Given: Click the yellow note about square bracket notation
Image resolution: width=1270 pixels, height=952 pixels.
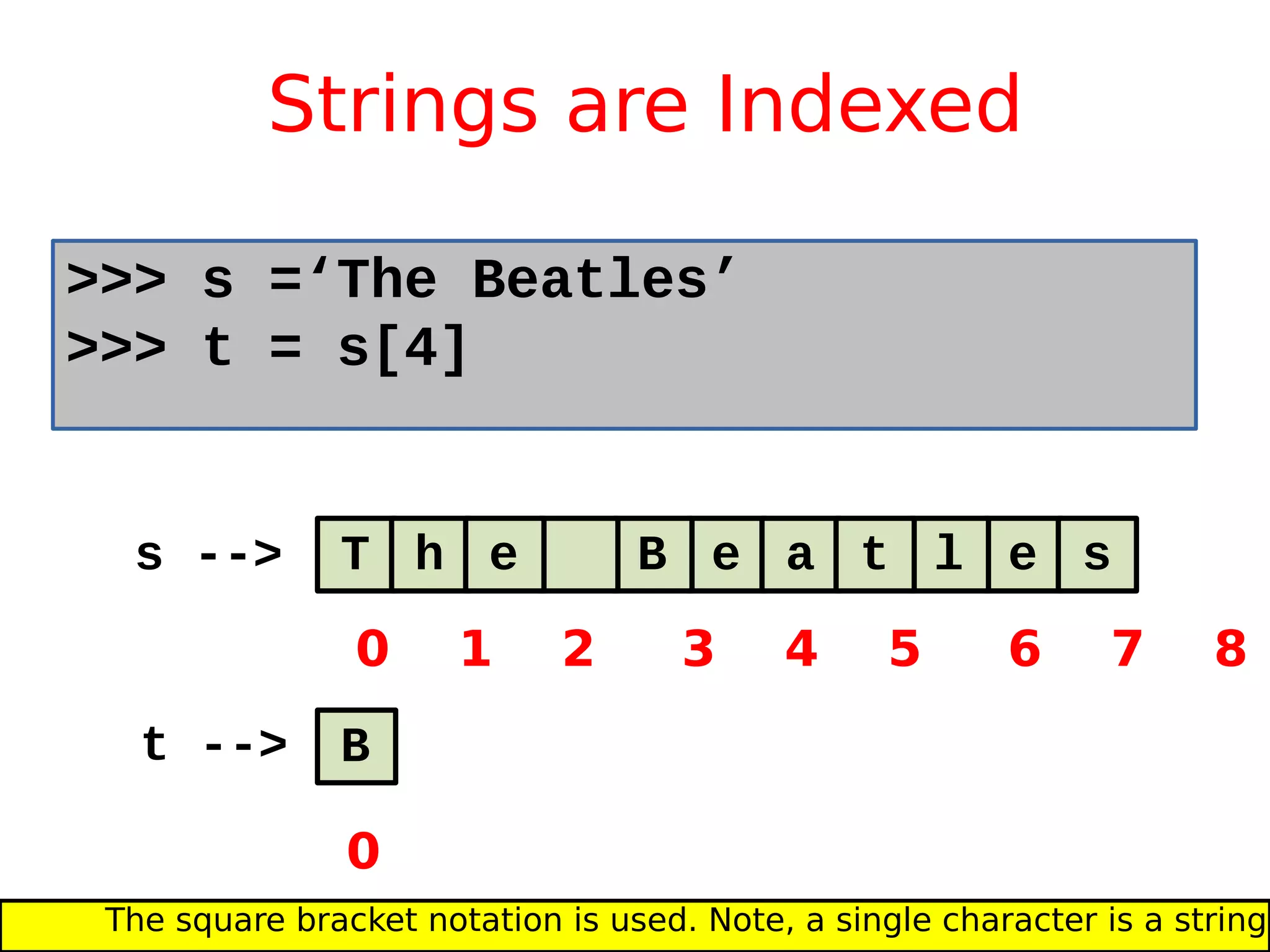Looking at the screenshot, I should 635,925.
